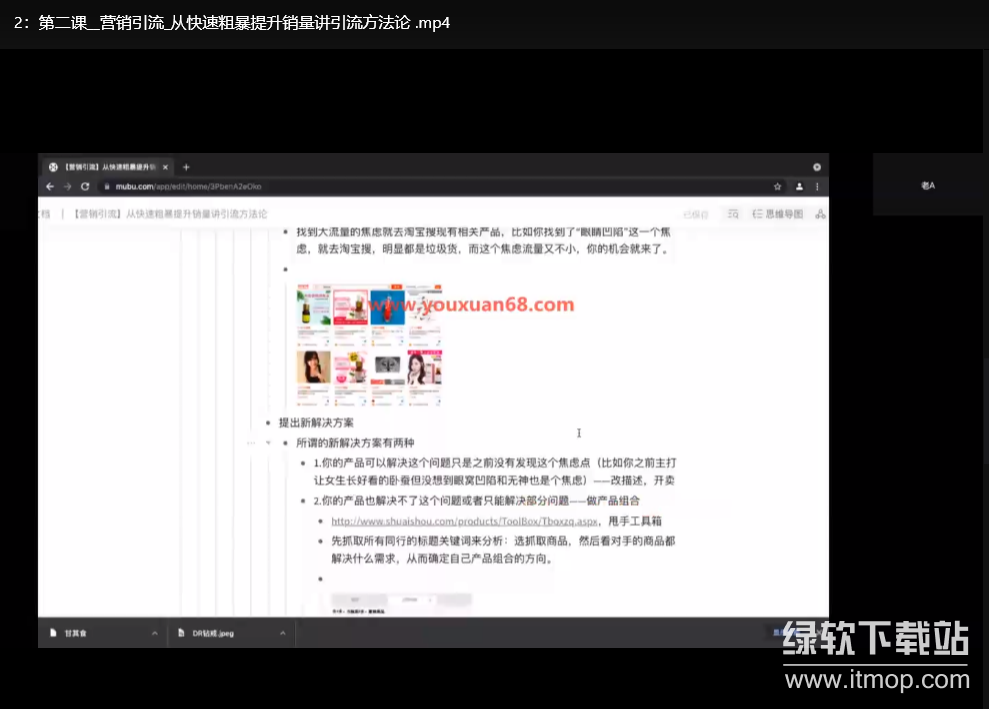Click the share structure icon right of 思维导图
This screenshot has width=989, height=709.
click(x=820, y=214)
